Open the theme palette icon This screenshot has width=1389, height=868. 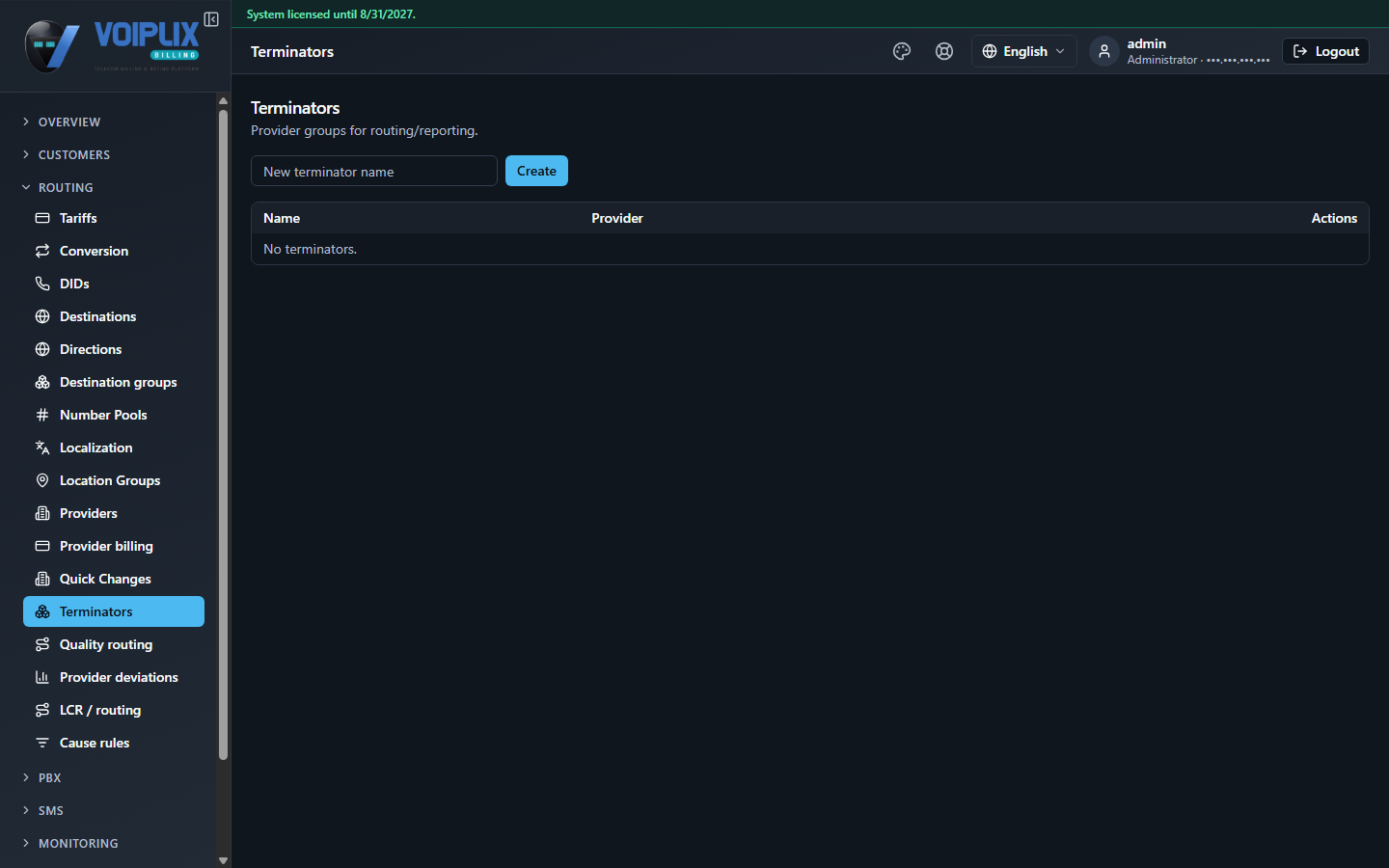point(902,51)
